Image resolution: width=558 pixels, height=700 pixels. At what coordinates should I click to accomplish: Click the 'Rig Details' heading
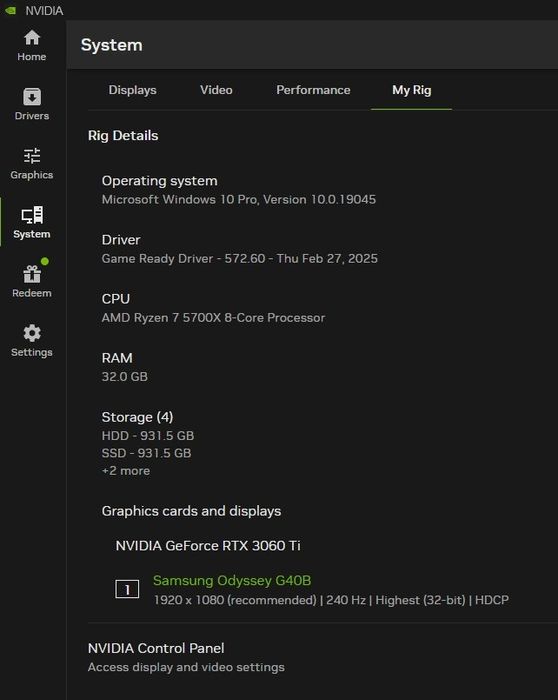[123, 135]
